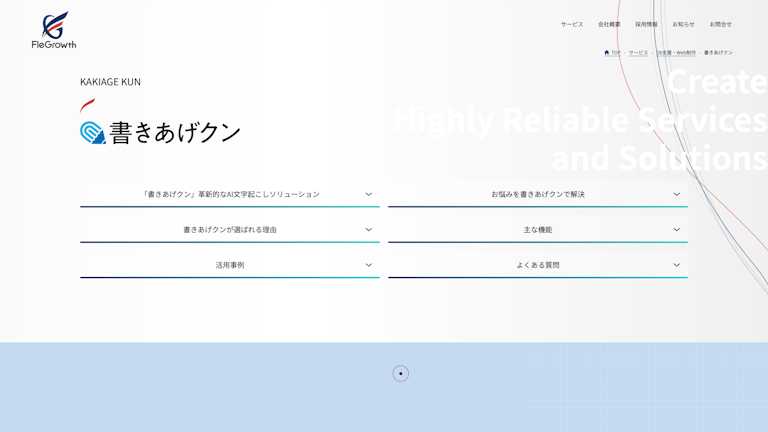Expand the 革新的なAI文字起こしソリューション section

pyautogui.click(x=230, y=194)
